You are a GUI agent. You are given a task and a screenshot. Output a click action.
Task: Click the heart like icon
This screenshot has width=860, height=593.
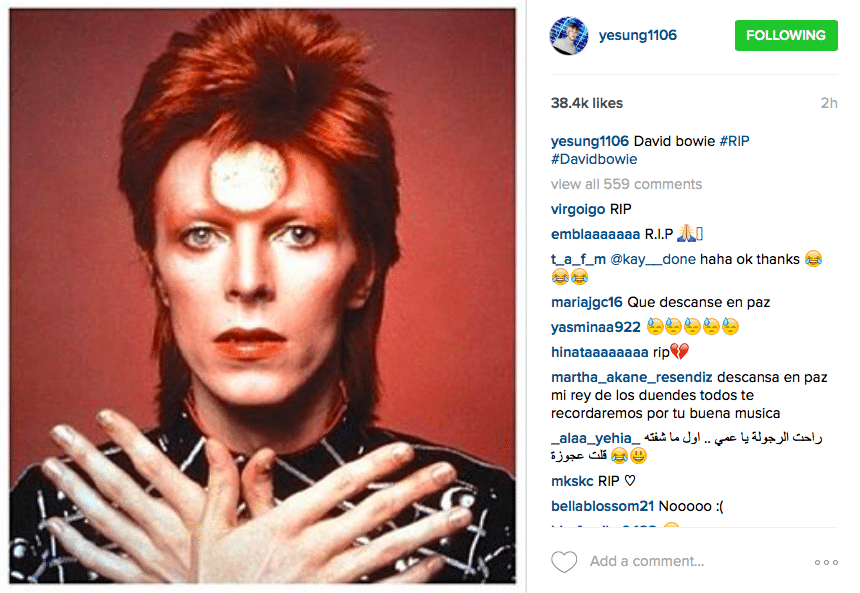(x=564, y=562)
